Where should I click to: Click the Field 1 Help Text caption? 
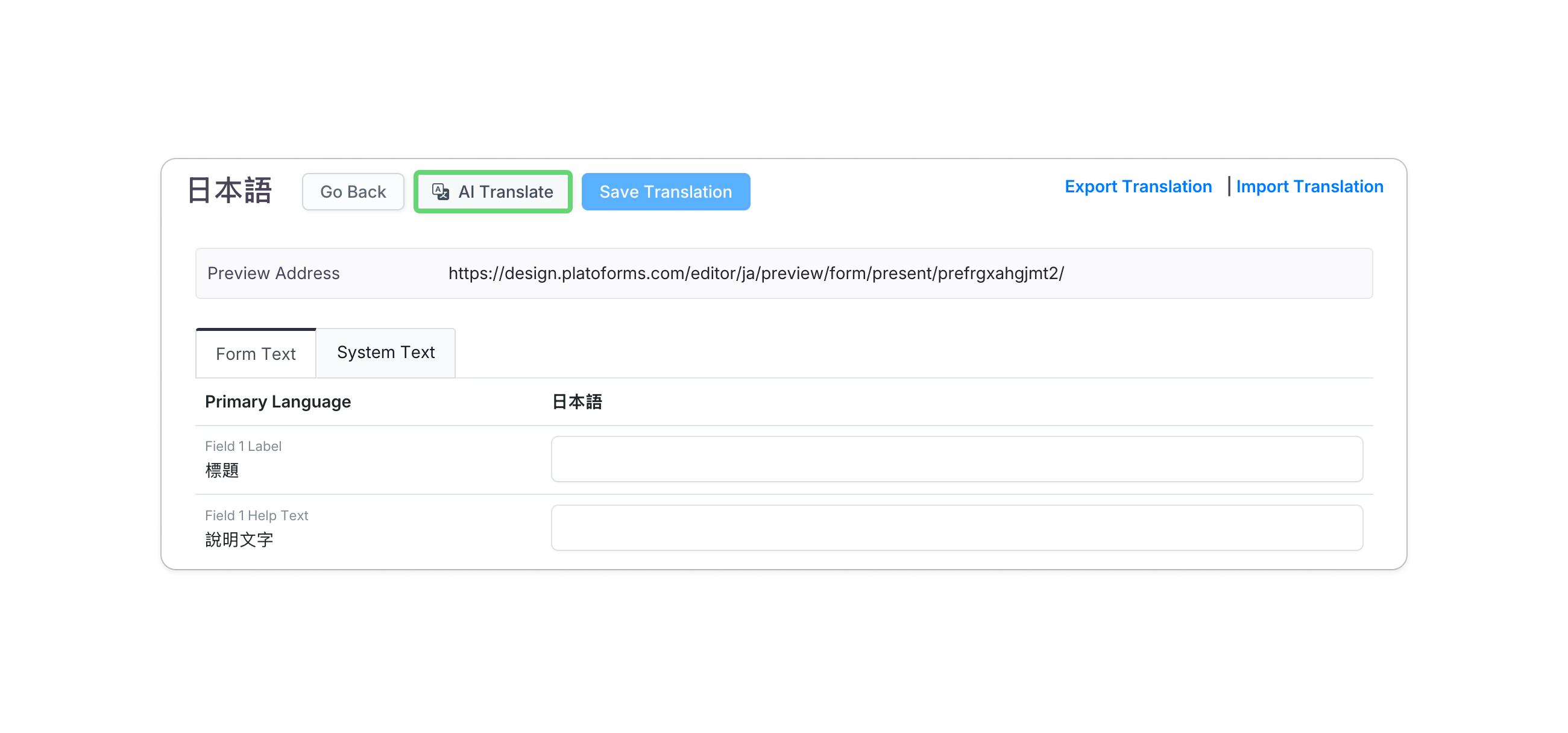(256, 515)
